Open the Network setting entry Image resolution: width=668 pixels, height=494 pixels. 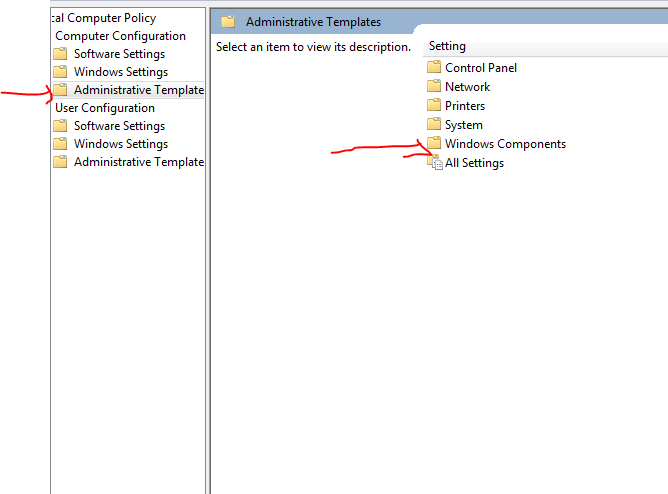click(467, 87)
